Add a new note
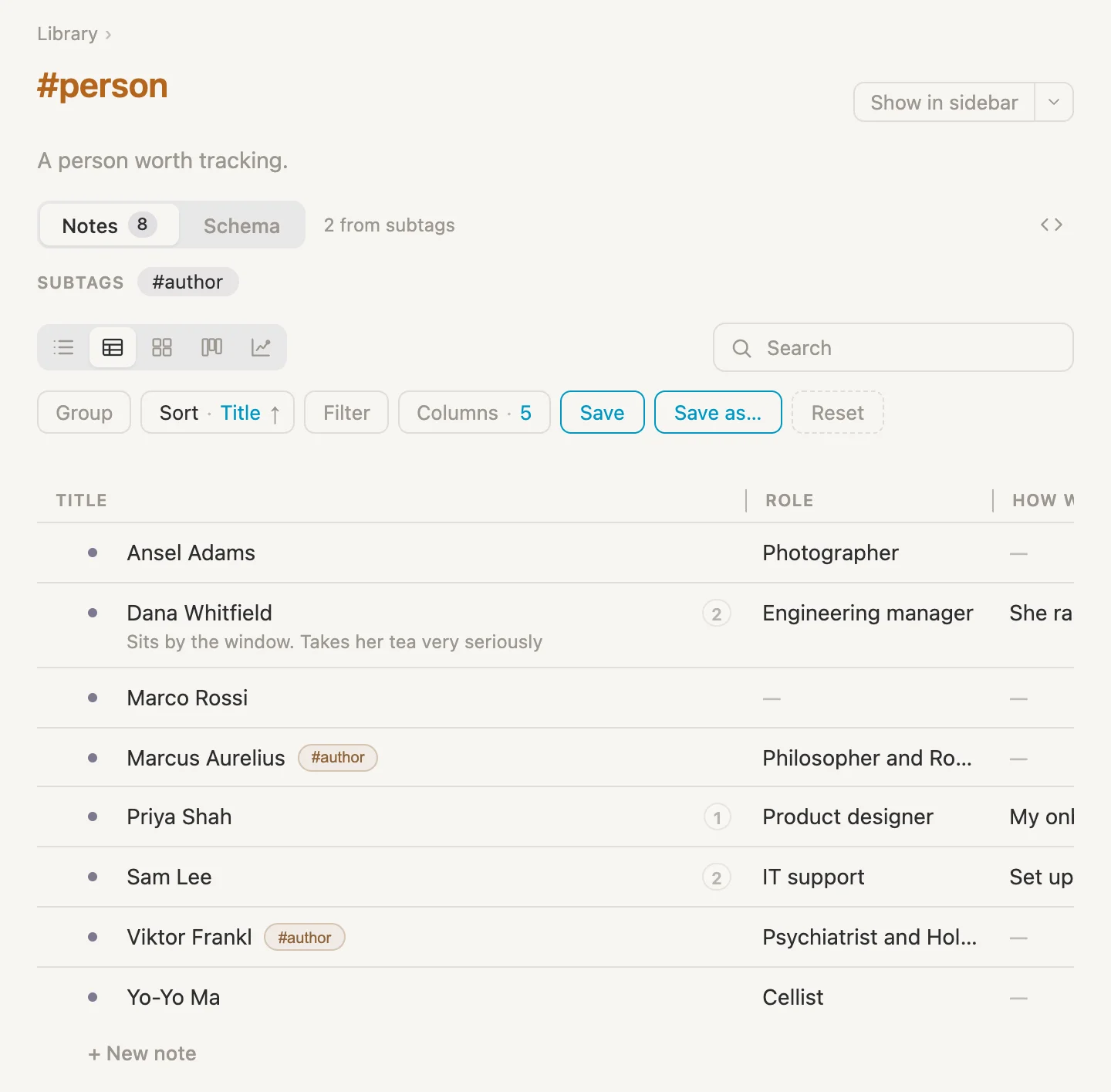This screenshot has height=1092, width=1111. pyautogui.click(x=142, y=1053)
